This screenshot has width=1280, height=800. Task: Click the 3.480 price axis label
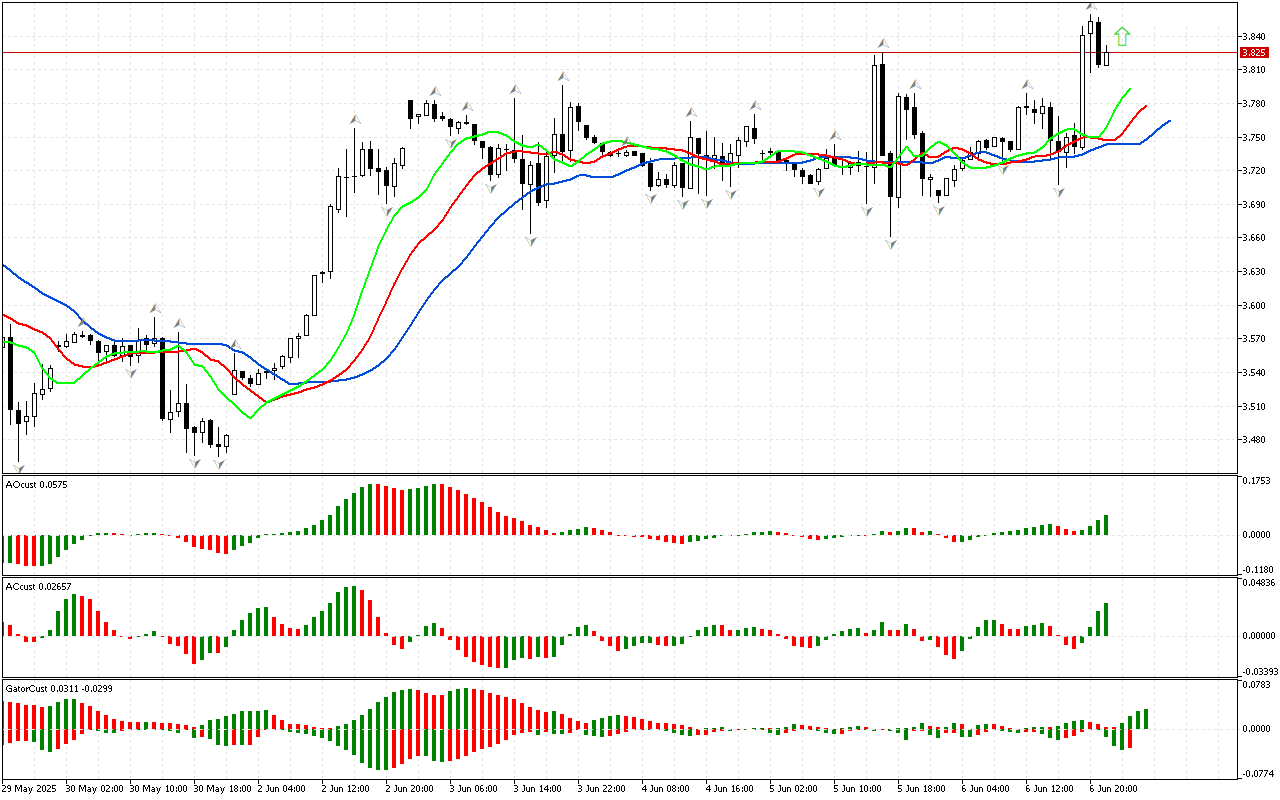[x=1253, y=440]
